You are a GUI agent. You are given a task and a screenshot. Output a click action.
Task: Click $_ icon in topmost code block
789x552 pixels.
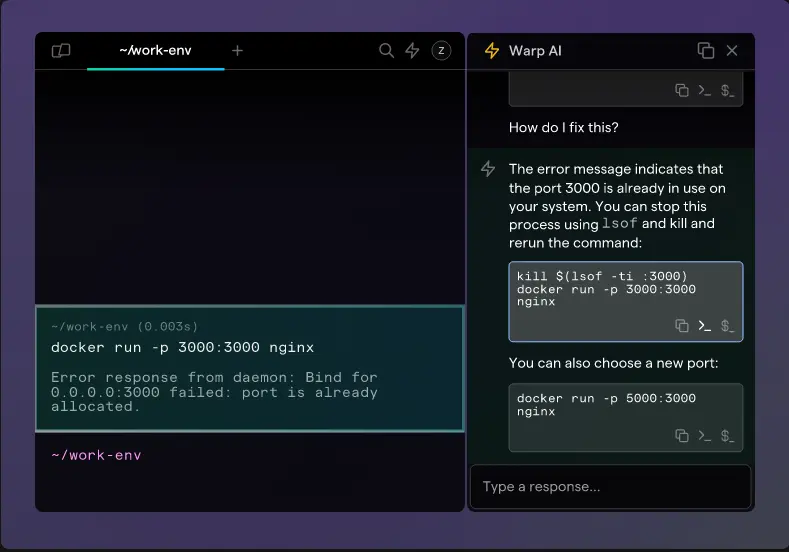tap(727, 90)
